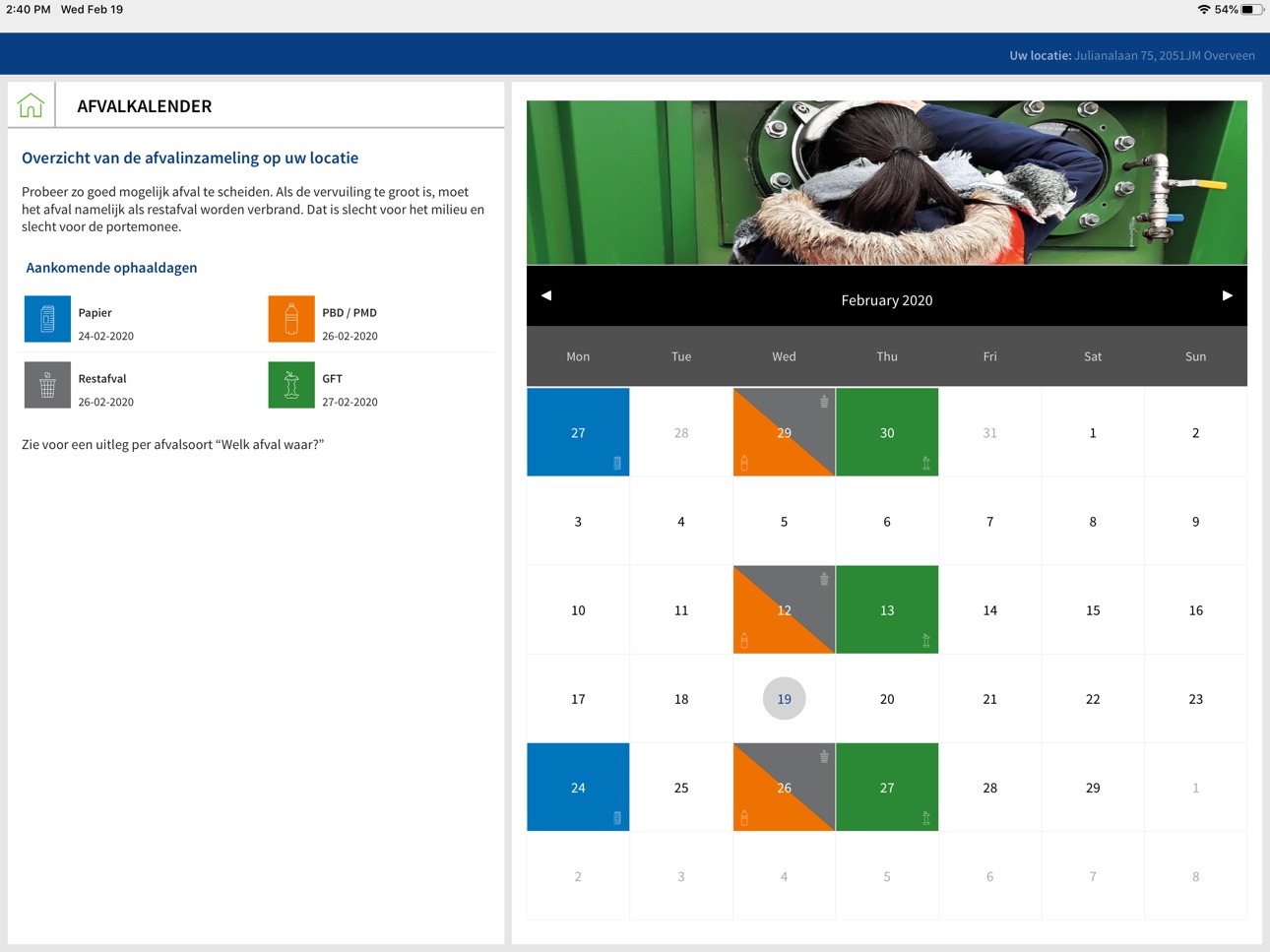This screenshot has width=1270, height=952.
Task: Select the green GFT pickup on February 13
Action: [x=887, y=609]
